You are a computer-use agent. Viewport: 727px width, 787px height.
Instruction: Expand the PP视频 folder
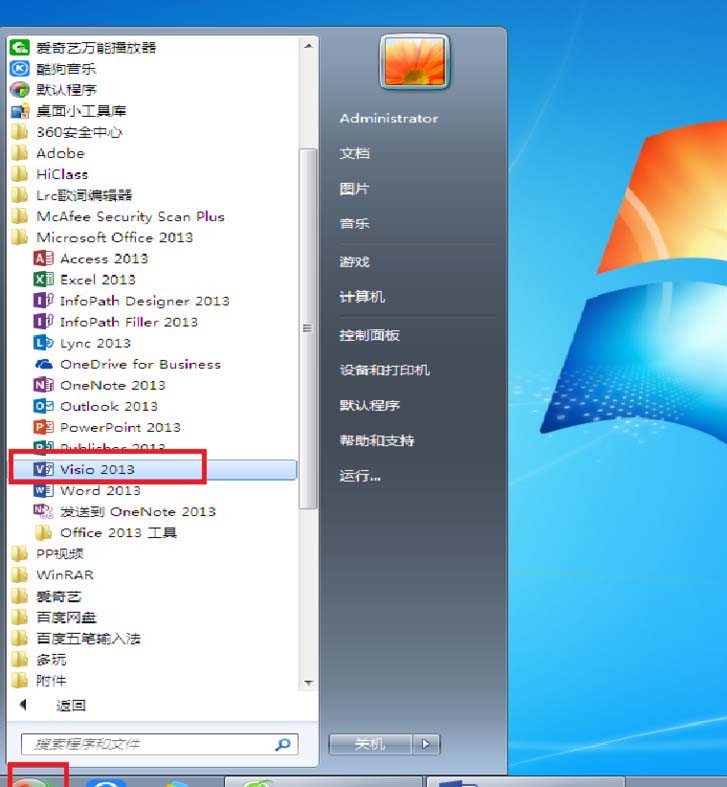[47, 554]
